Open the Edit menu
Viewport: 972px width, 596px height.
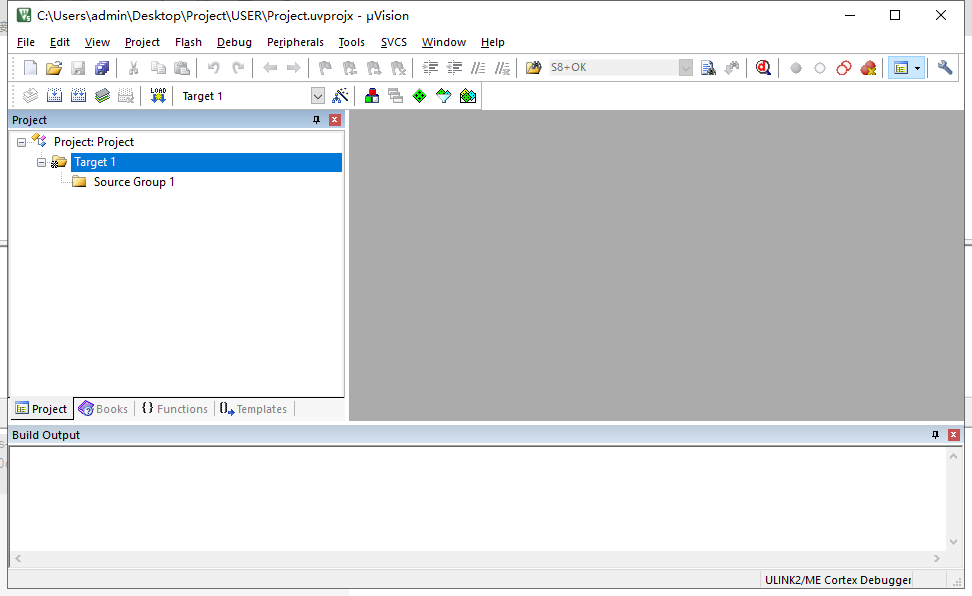pyautogui.click(x=60, y=42)
